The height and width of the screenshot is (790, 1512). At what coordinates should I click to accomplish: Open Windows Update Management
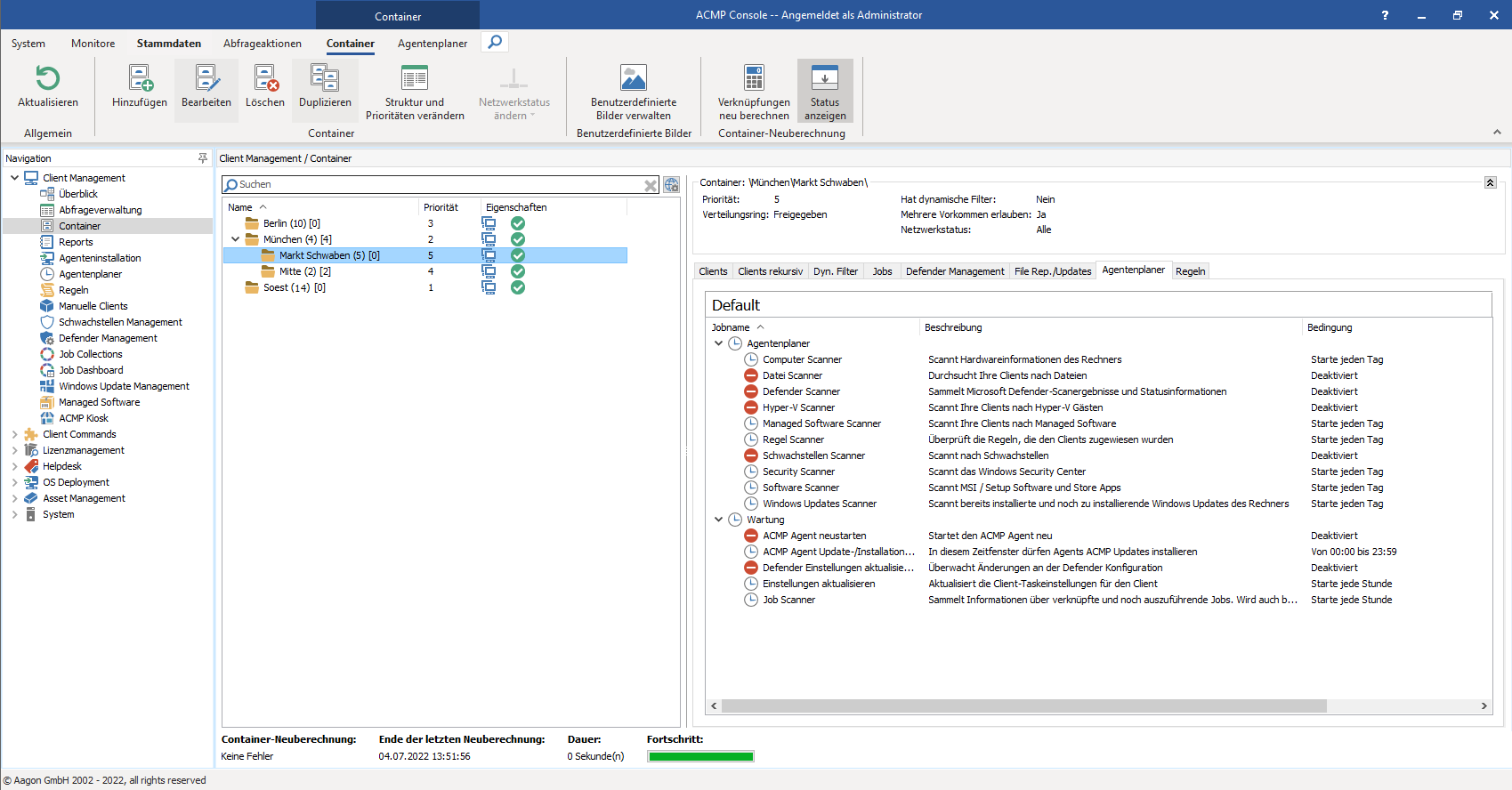point(124,386)
